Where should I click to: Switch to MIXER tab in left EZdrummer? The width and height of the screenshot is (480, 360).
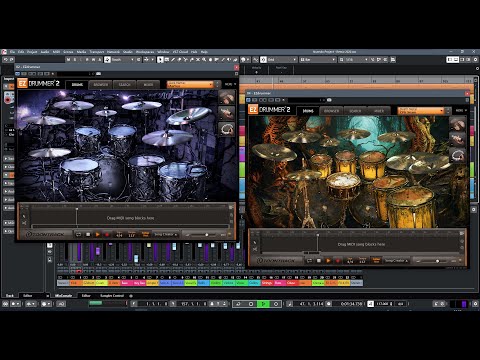[x=148, y=85]
